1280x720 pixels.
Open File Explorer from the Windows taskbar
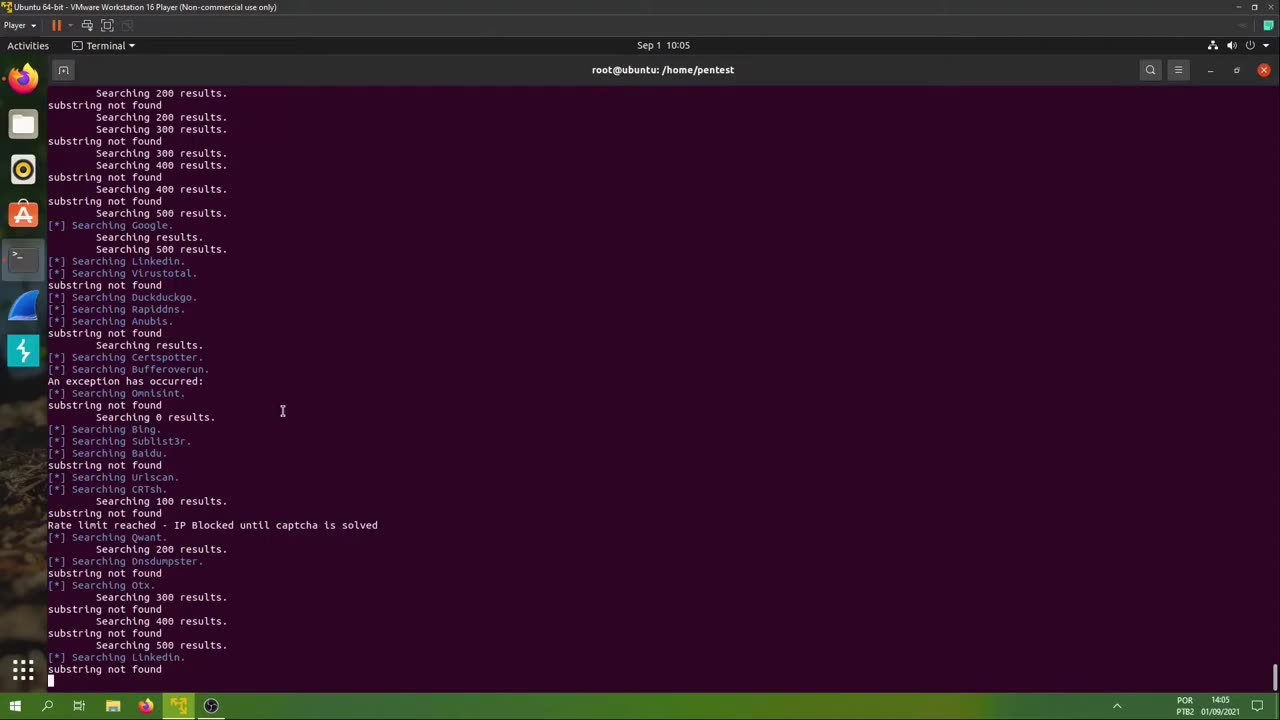pyautogui.click(x=113, y=706)
